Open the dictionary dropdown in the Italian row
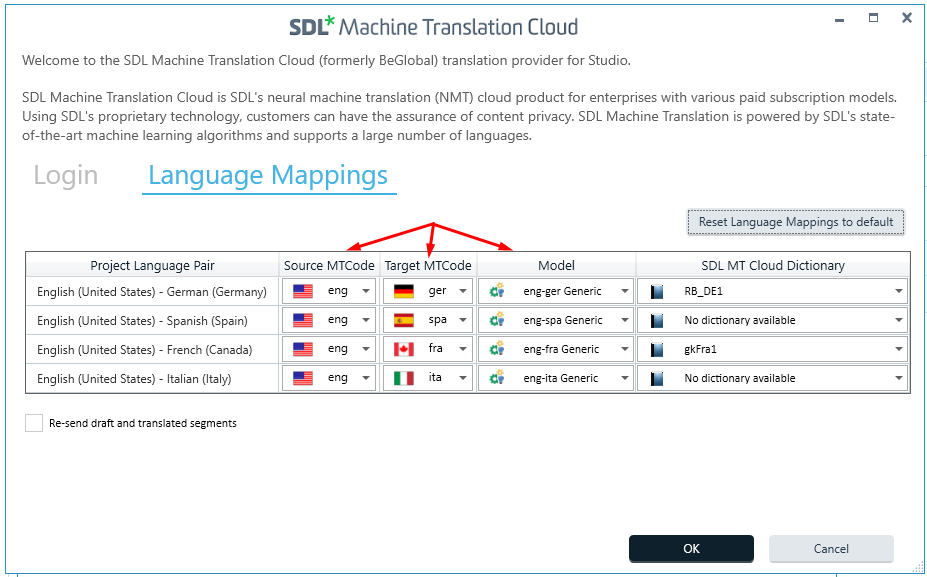This screenshot has height=577, width=927. pos(899,378)
